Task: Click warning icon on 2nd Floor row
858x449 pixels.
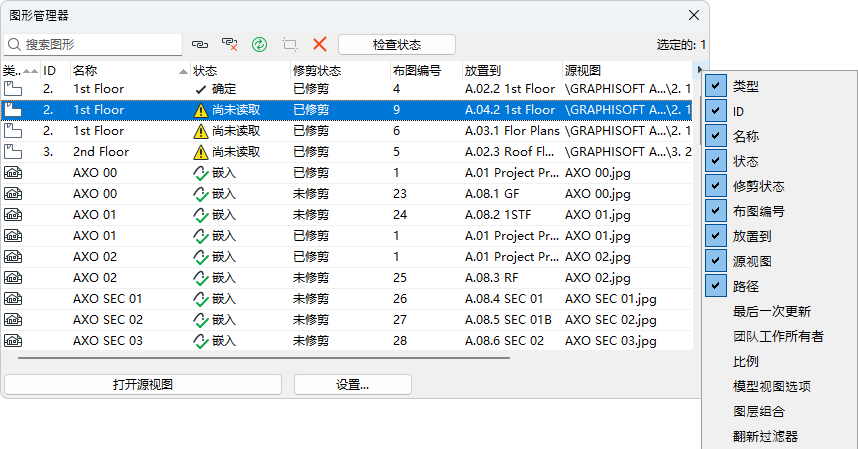Action: click(201, 152)
